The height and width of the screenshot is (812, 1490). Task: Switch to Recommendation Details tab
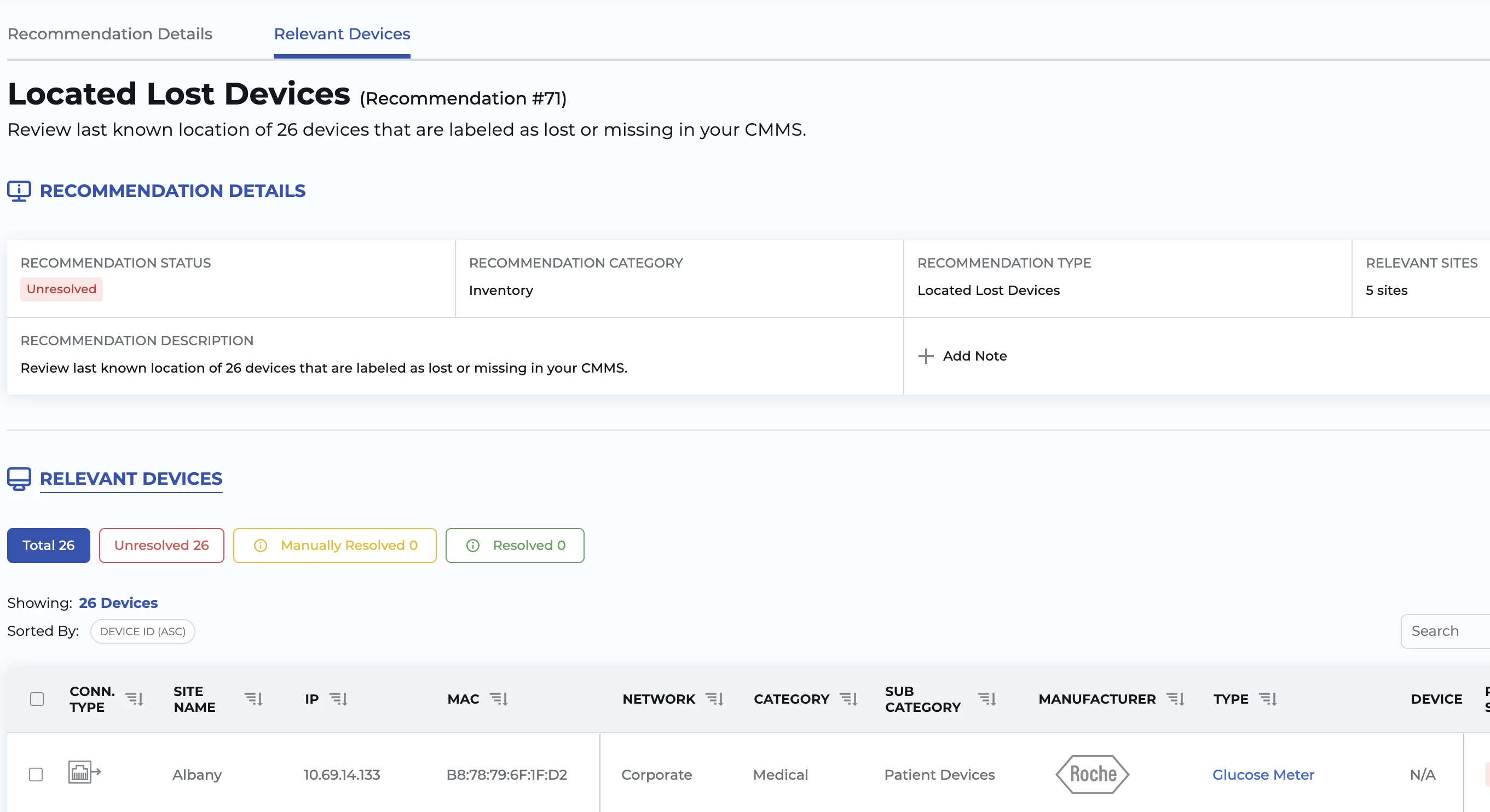[x=110, y=33]
